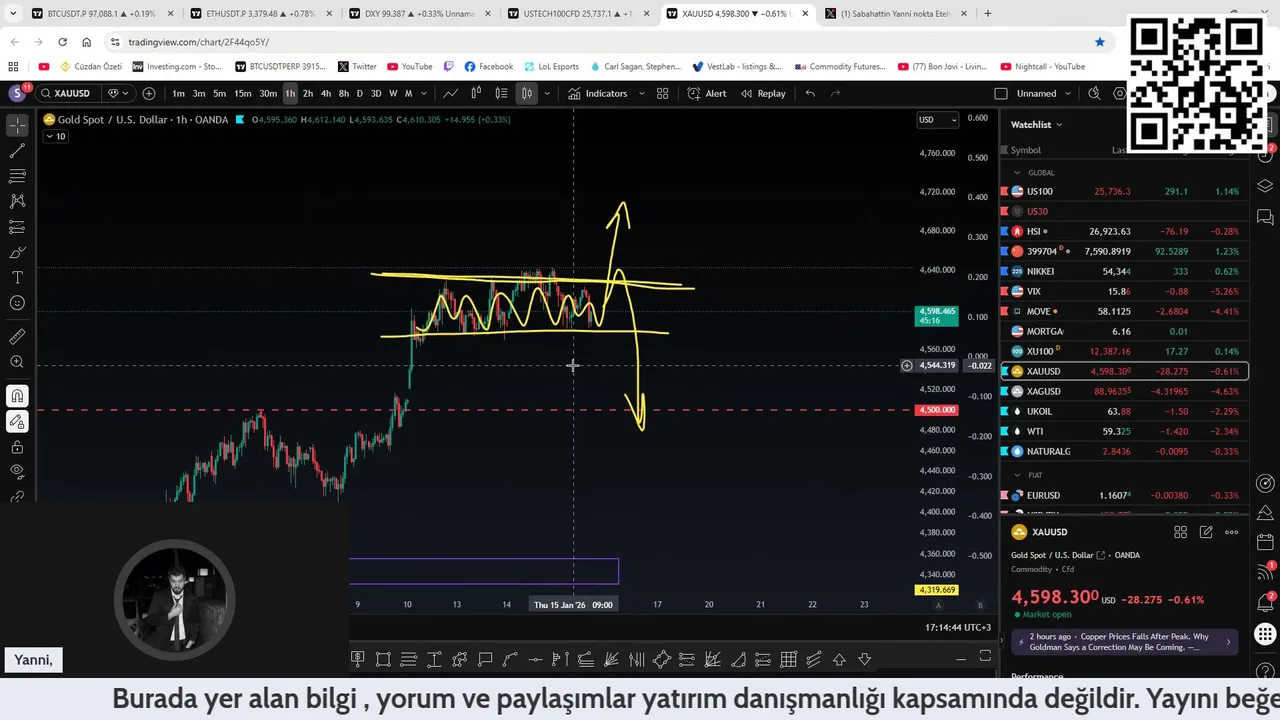
Task: Edit XAUUSD symbol note icon
Action: pos(1206,532)
